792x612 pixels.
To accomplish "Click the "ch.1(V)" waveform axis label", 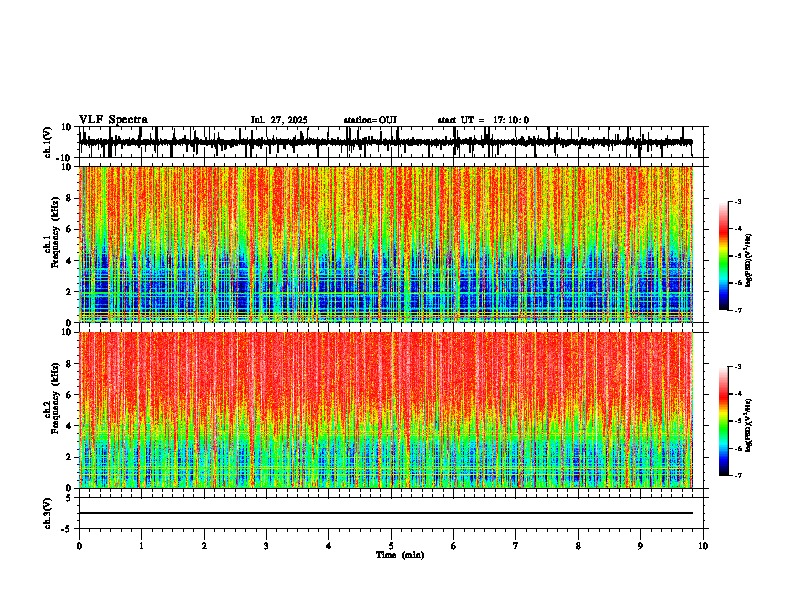I will point(48,142).
